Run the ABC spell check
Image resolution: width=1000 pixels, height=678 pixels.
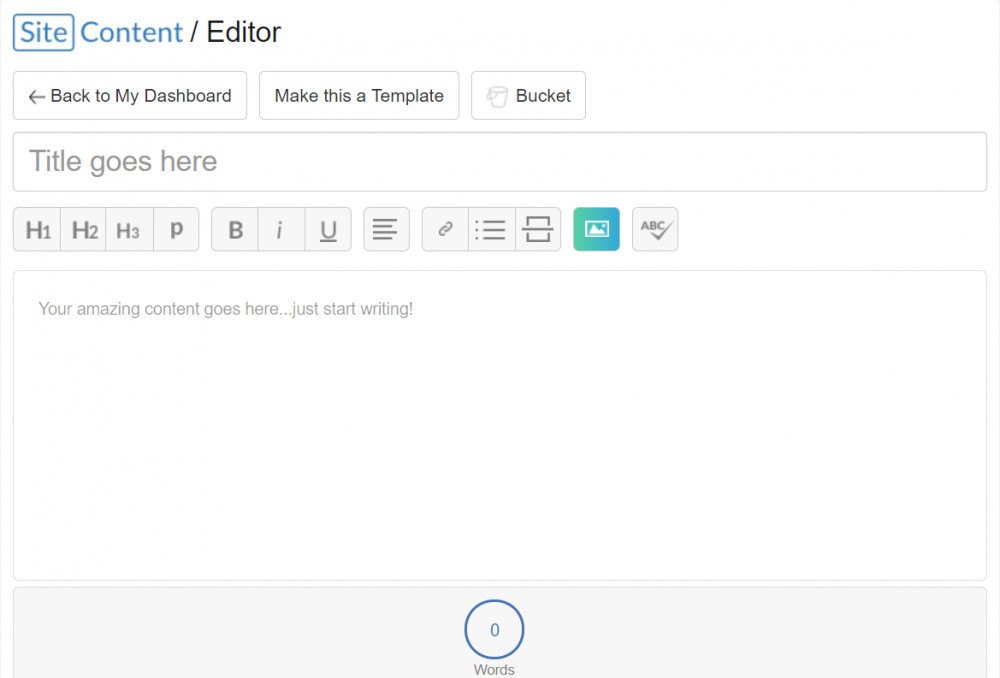click(x=655, y=229)
